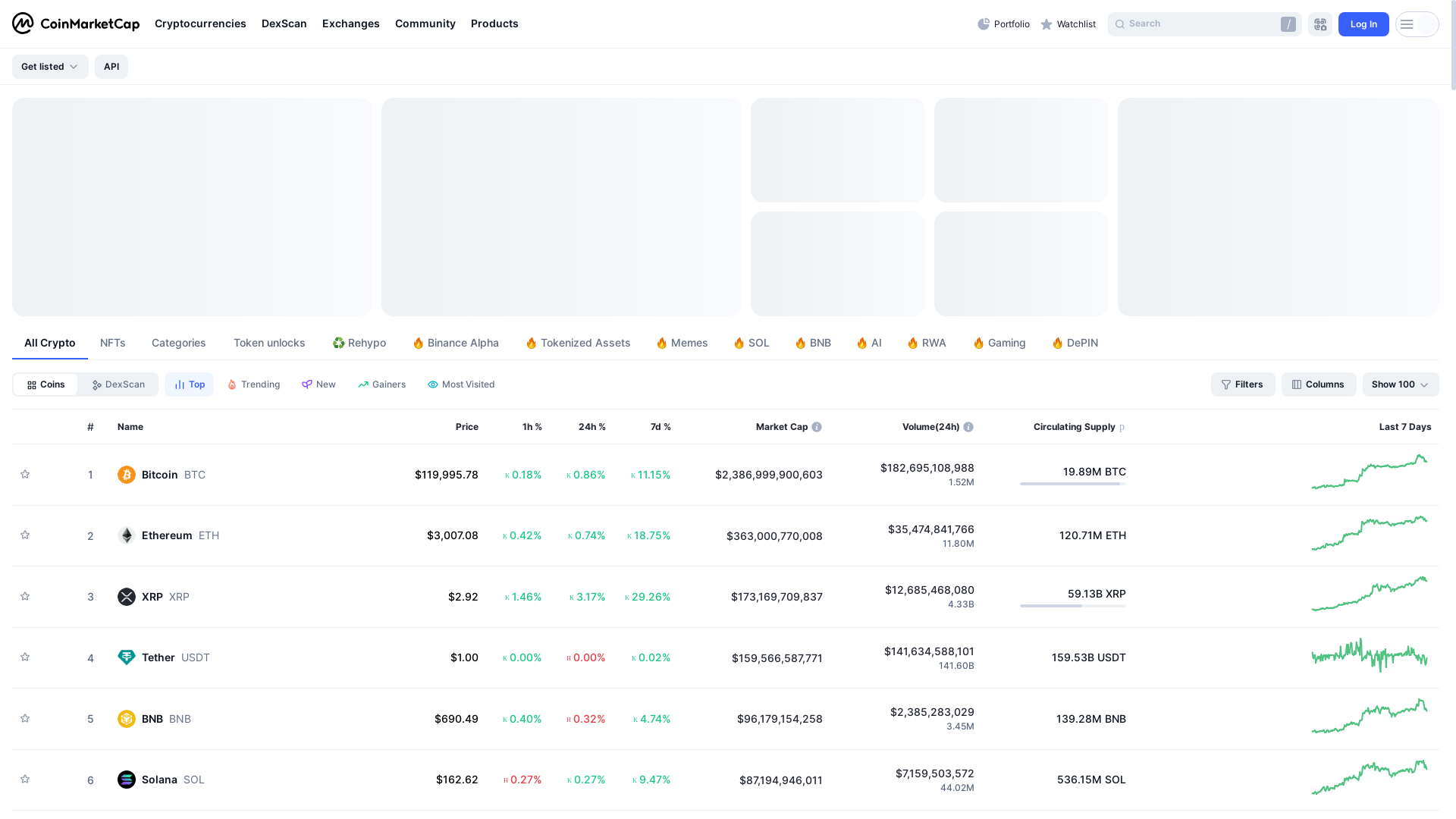Add Ethereum to watchlist star
Viewport: 1456px width, 819px height.
[25, 535]
